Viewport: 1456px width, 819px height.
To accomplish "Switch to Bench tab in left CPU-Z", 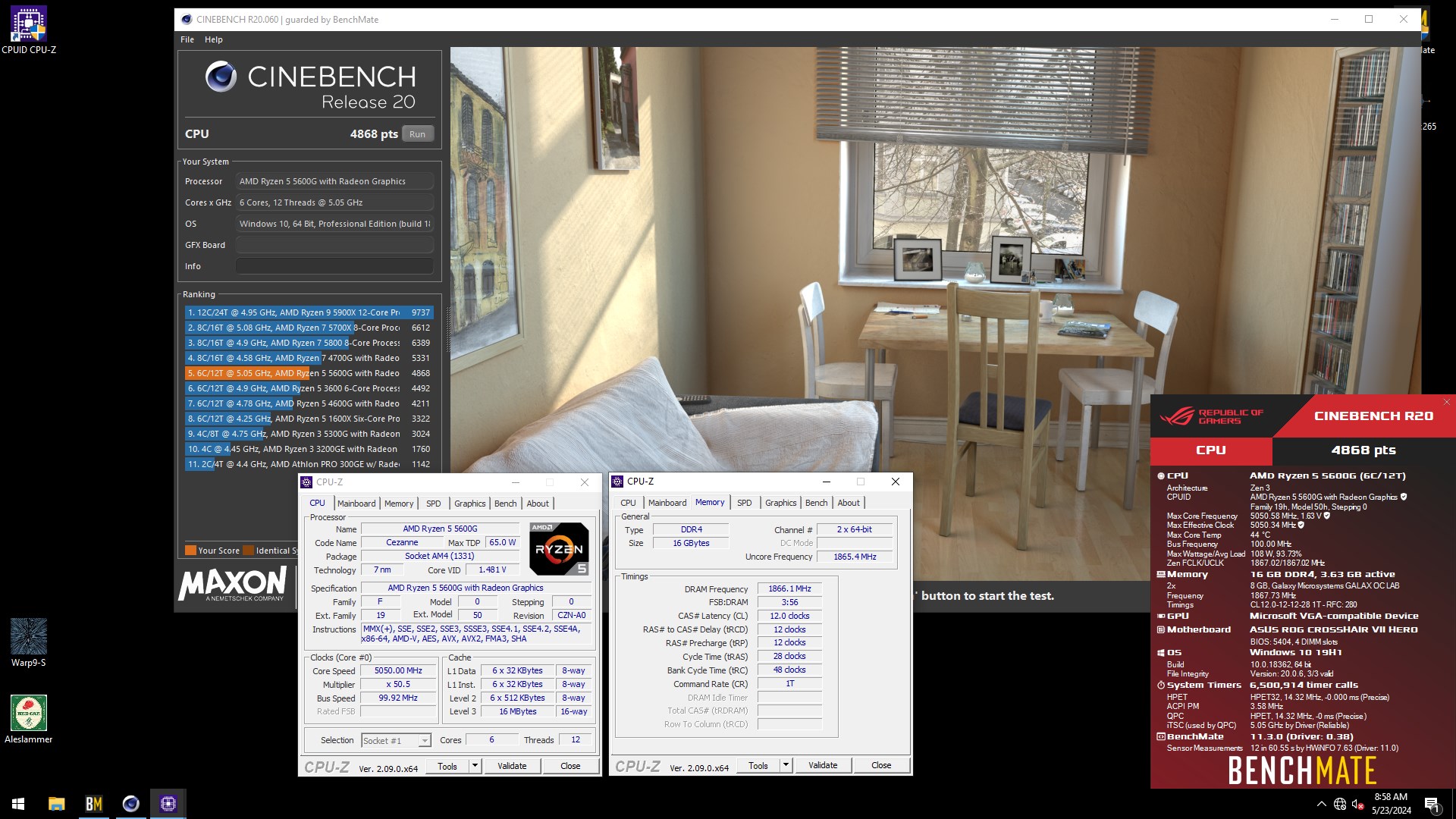I will 505,504.
